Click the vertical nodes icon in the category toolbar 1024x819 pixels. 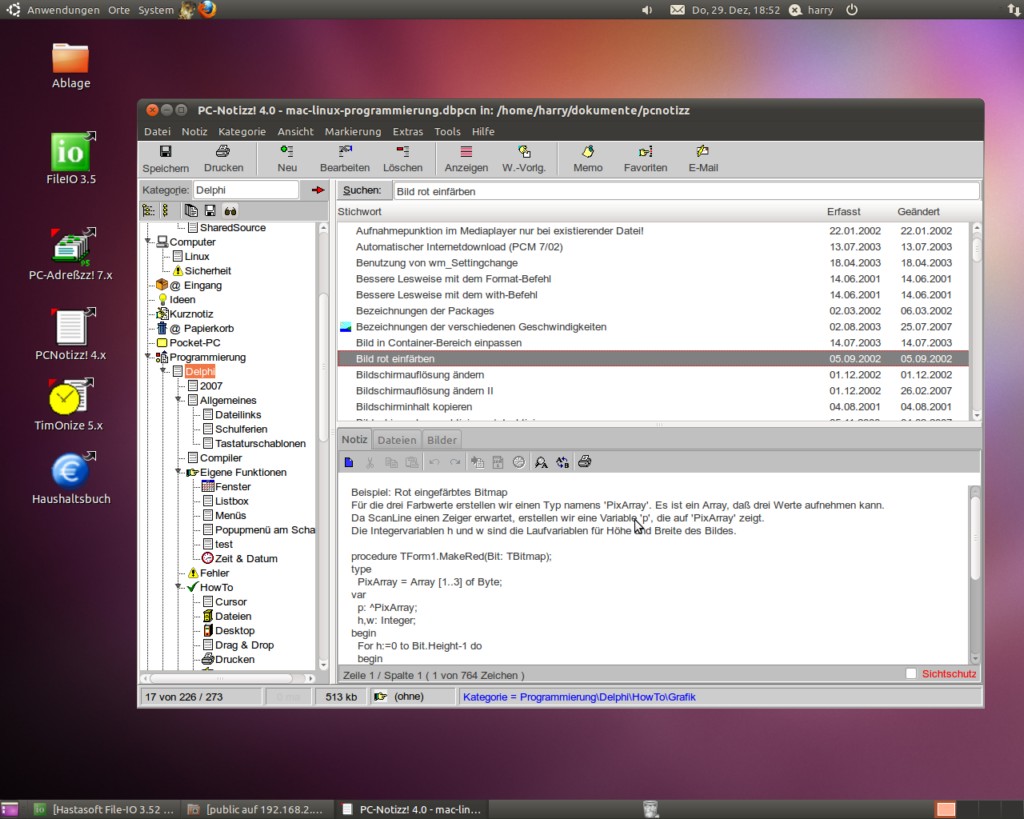(166, 211)
